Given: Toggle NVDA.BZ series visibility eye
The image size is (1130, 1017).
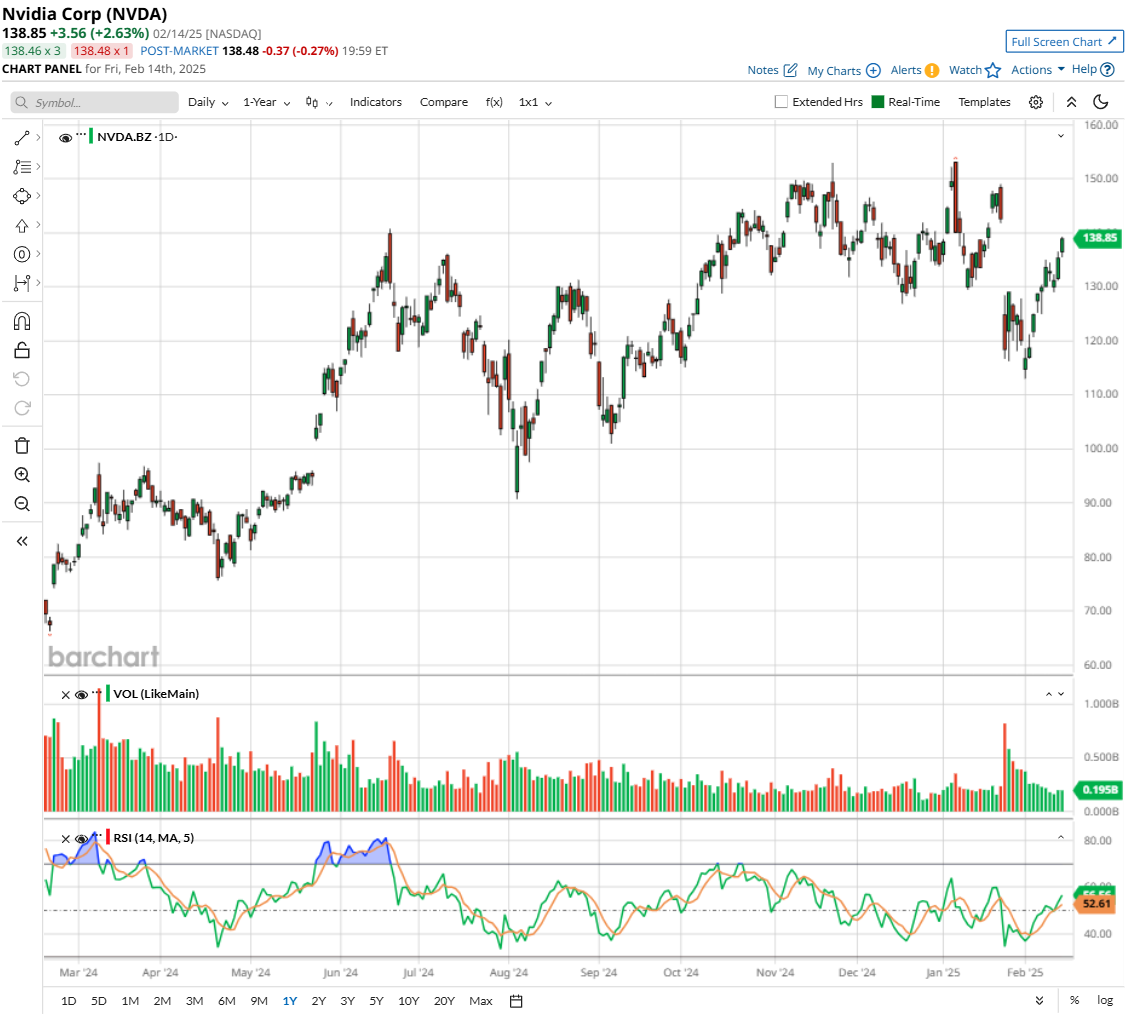Looking at the screenshot, I should [65, 138].
